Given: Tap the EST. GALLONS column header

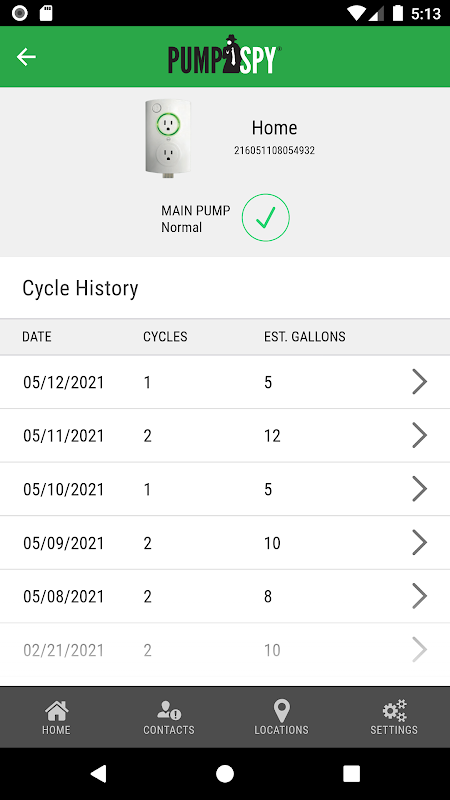Looking at the screenshot, I should (305, 337).
